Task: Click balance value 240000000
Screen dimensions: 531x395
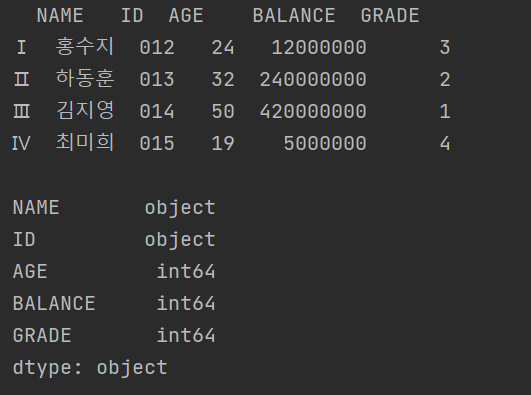Action: pyautogui.click(x=313, y=80)
